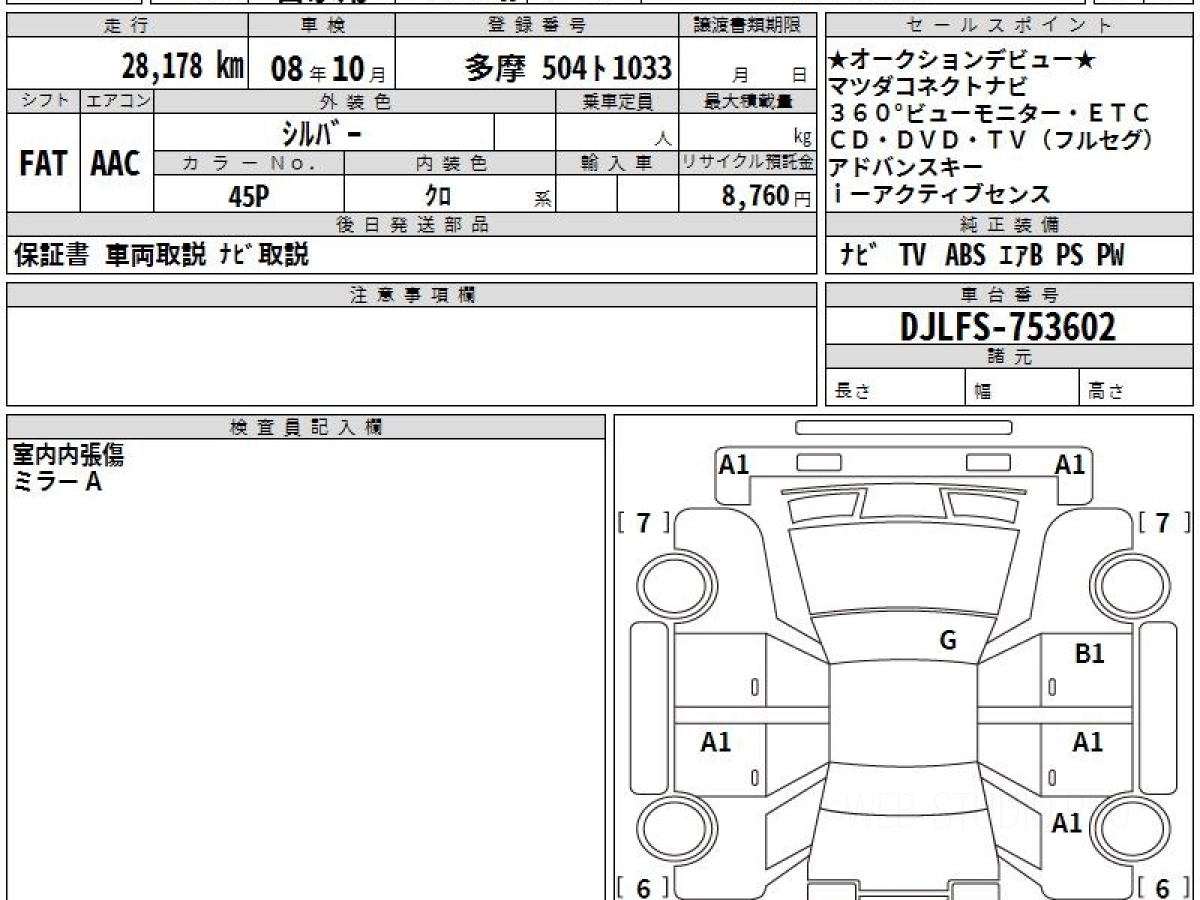Select the PW equipment entry

pyautogui.click(x=1109, y=256)
